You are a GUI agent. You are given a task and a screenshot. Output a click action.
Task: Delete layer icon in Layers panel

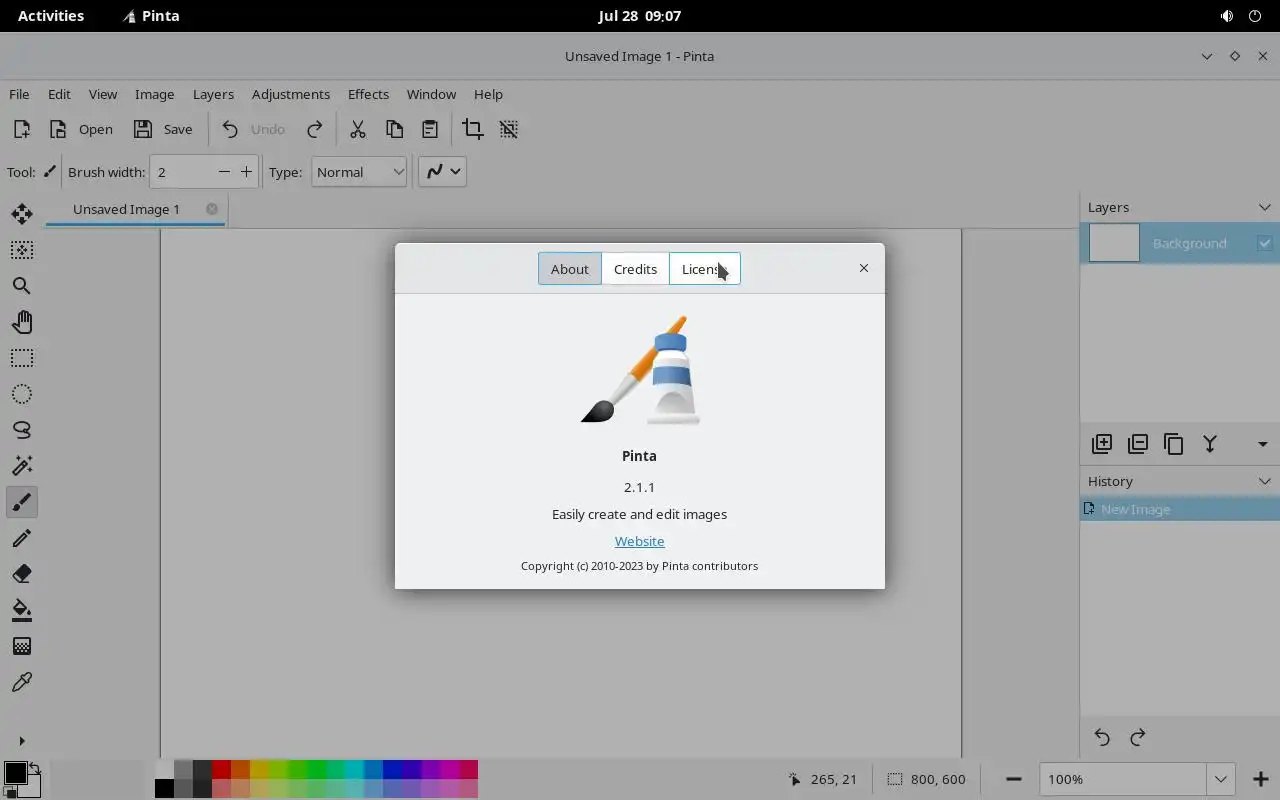pyautogui.click(x=1138, y=444)
